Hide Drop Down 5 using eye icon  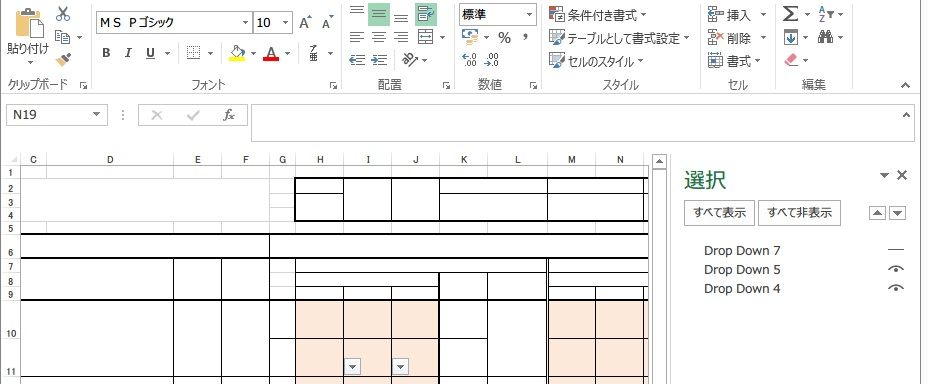coord(896,269)
